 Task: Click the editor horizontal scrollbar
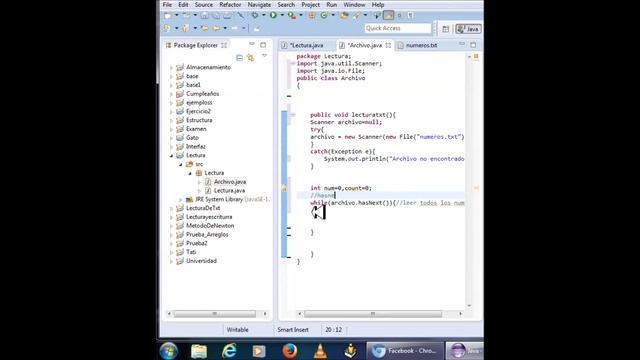[373, 313]
